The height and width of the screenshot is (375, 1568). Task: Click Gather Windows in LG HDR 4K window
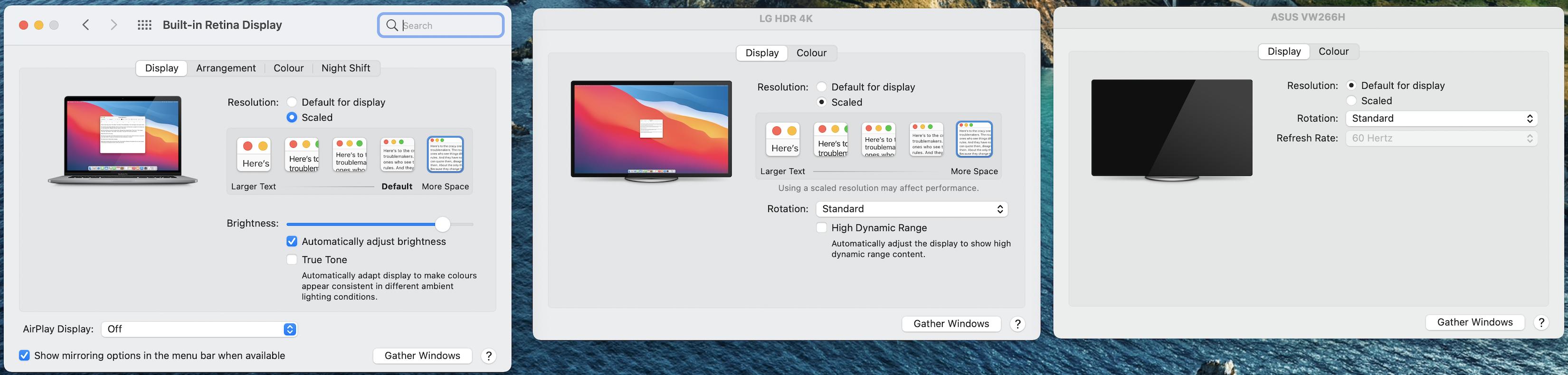tap(951, 324)
